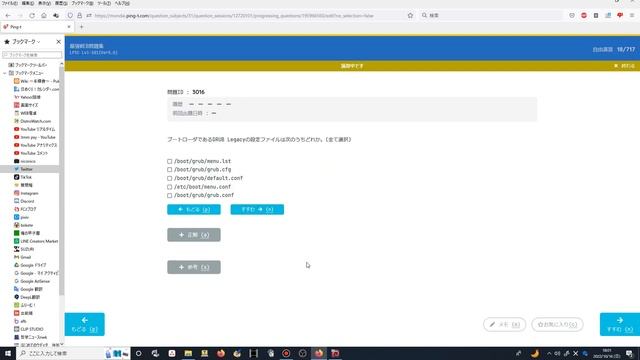Open a new tab with plus button
This screenshot has width=640, height=360.
click(x=81, y=27)
